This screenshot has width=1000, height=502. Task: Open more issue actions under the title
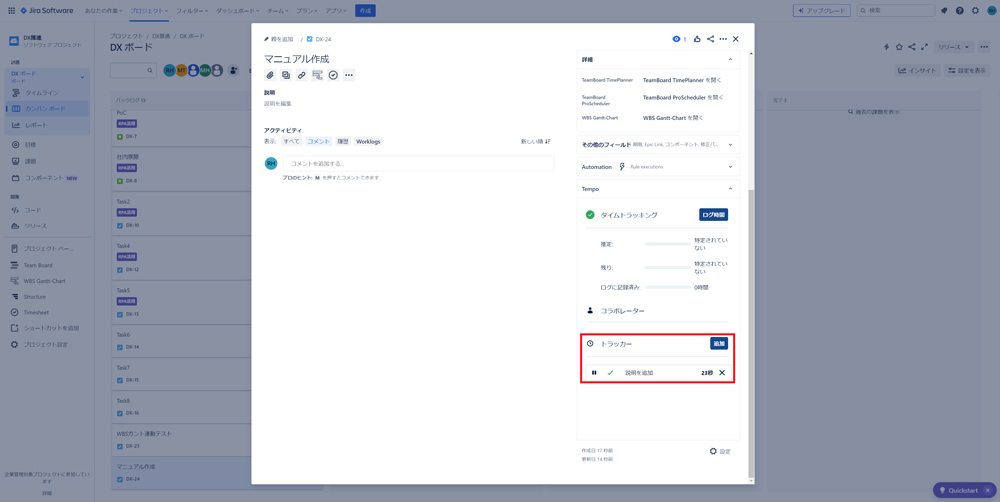click(348, 75)
